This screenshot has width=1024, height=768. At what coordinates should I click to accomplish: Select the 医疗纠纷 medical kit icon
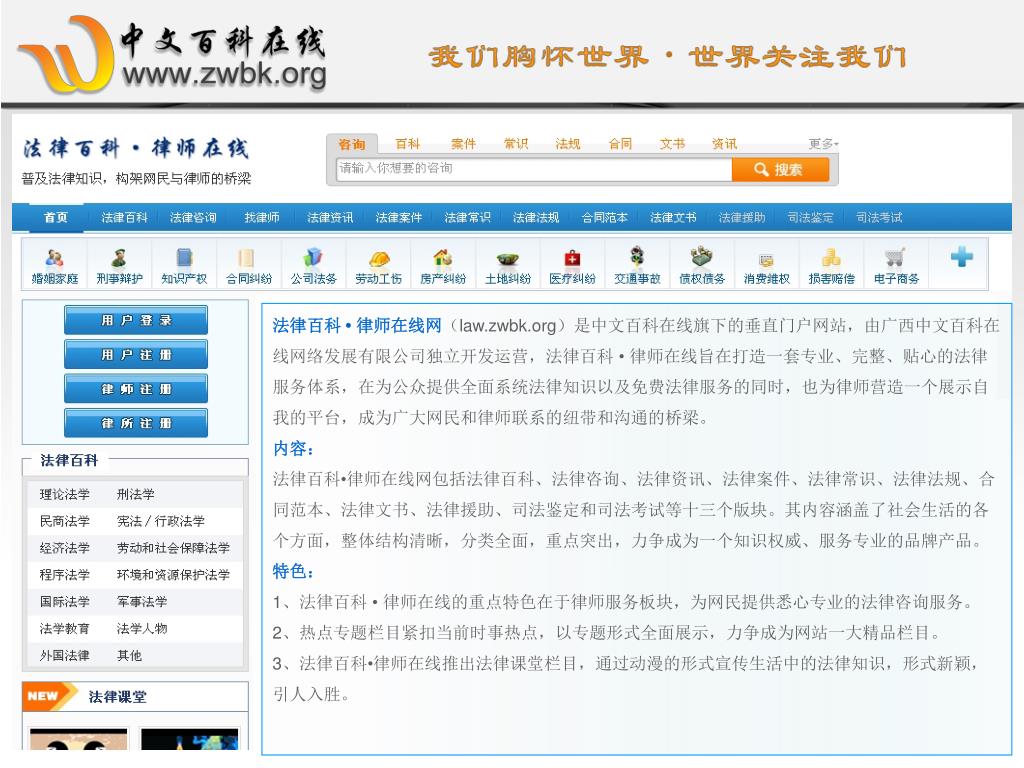pos(573,258)
